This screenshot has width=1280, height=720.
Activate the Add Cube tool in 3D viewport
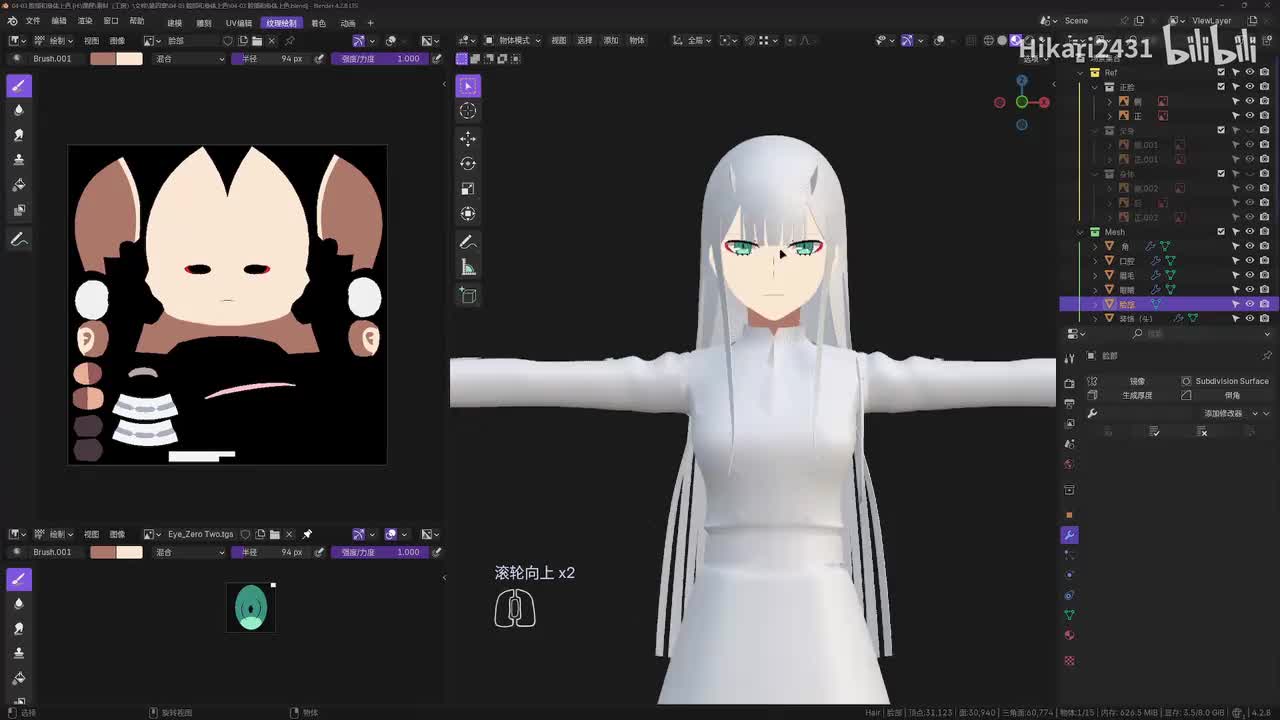(x=467, y=295)
